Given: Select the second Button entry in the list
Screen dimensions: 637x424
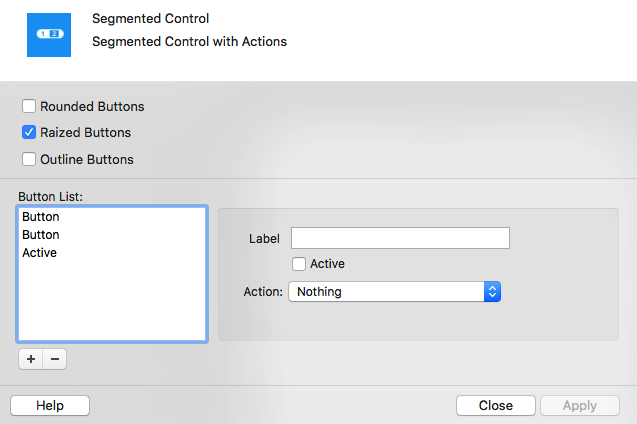Looking at the screenshot, I should (41, 235).
